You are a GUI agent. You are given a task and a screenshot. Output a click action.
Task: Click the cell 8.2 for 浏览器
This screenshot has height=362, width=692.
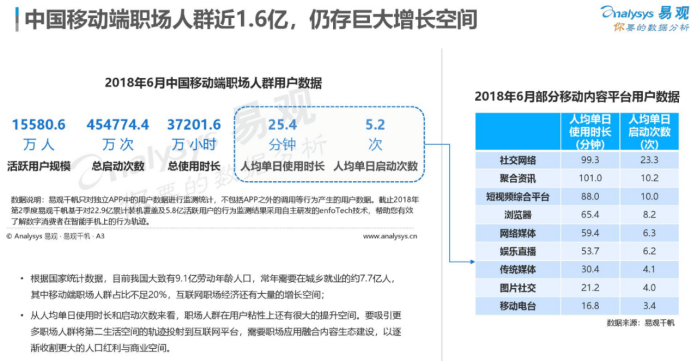[649, 215]
